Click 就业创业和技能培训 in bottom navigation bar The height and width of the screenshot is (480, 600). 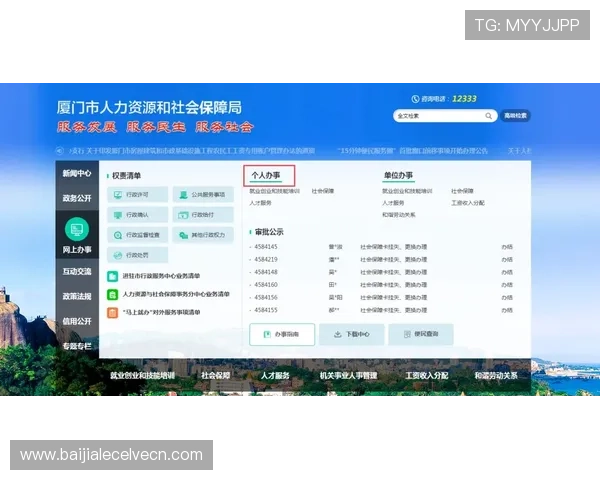coord(142,376)
